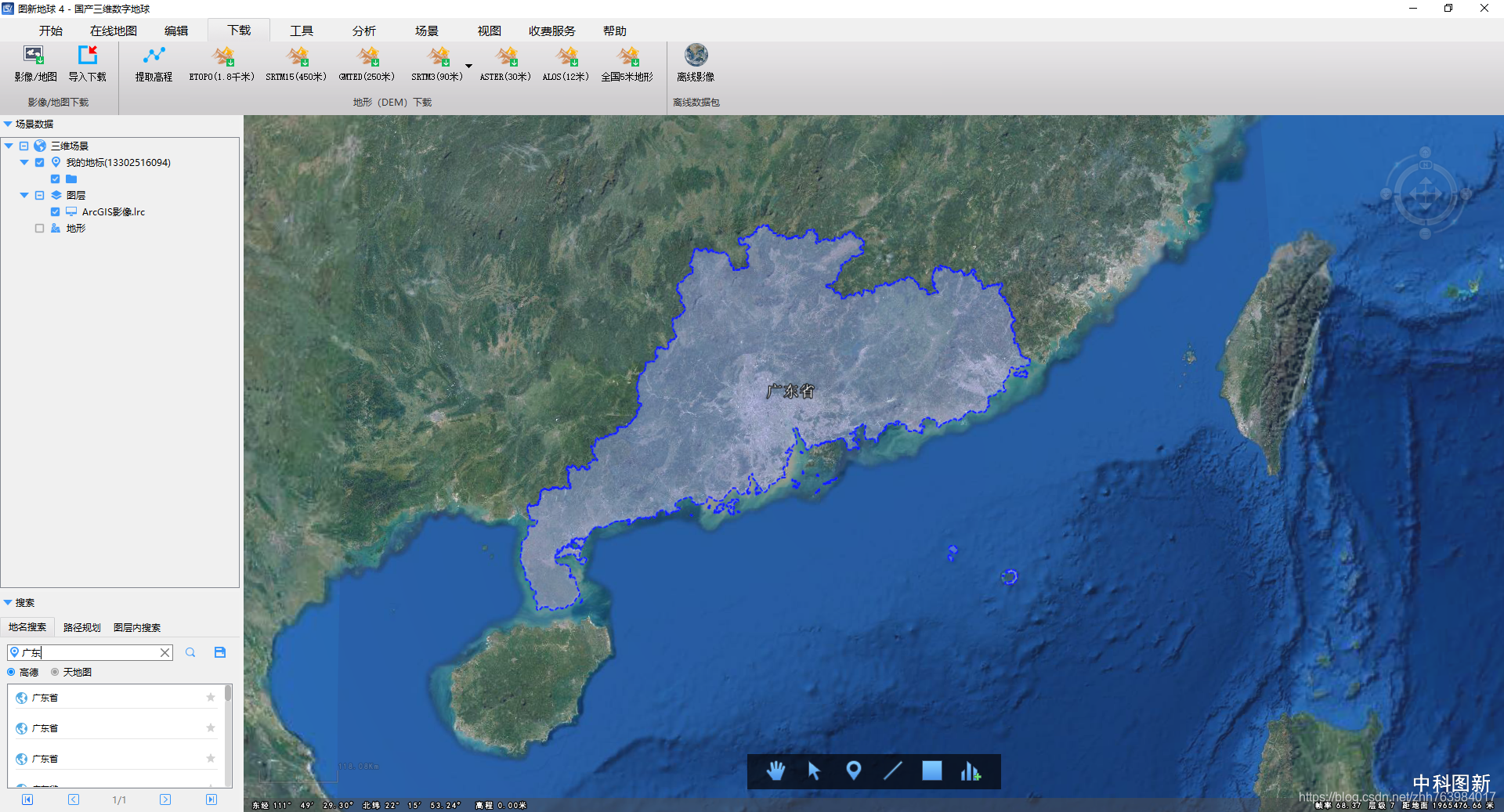1504x812 pixels.
Task: Open the 帮助 ribbon tab
Action: (x=615, y=31)
